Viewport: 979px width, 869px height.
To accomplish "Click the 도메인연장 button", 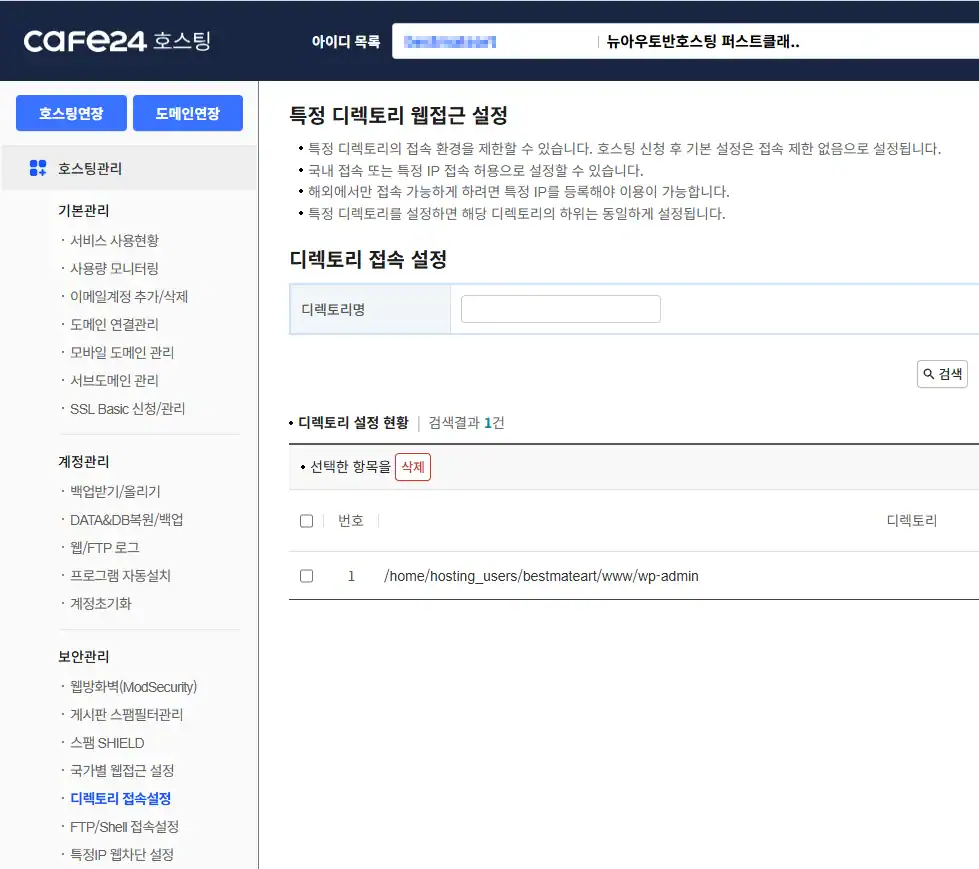I will [187, 113].
